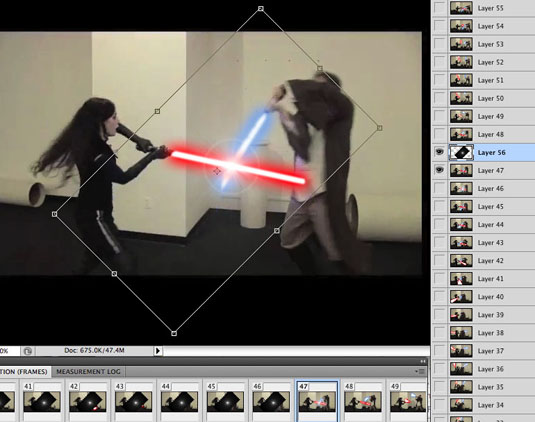
Task: Select animation frame 44
Action: (179, 401)
